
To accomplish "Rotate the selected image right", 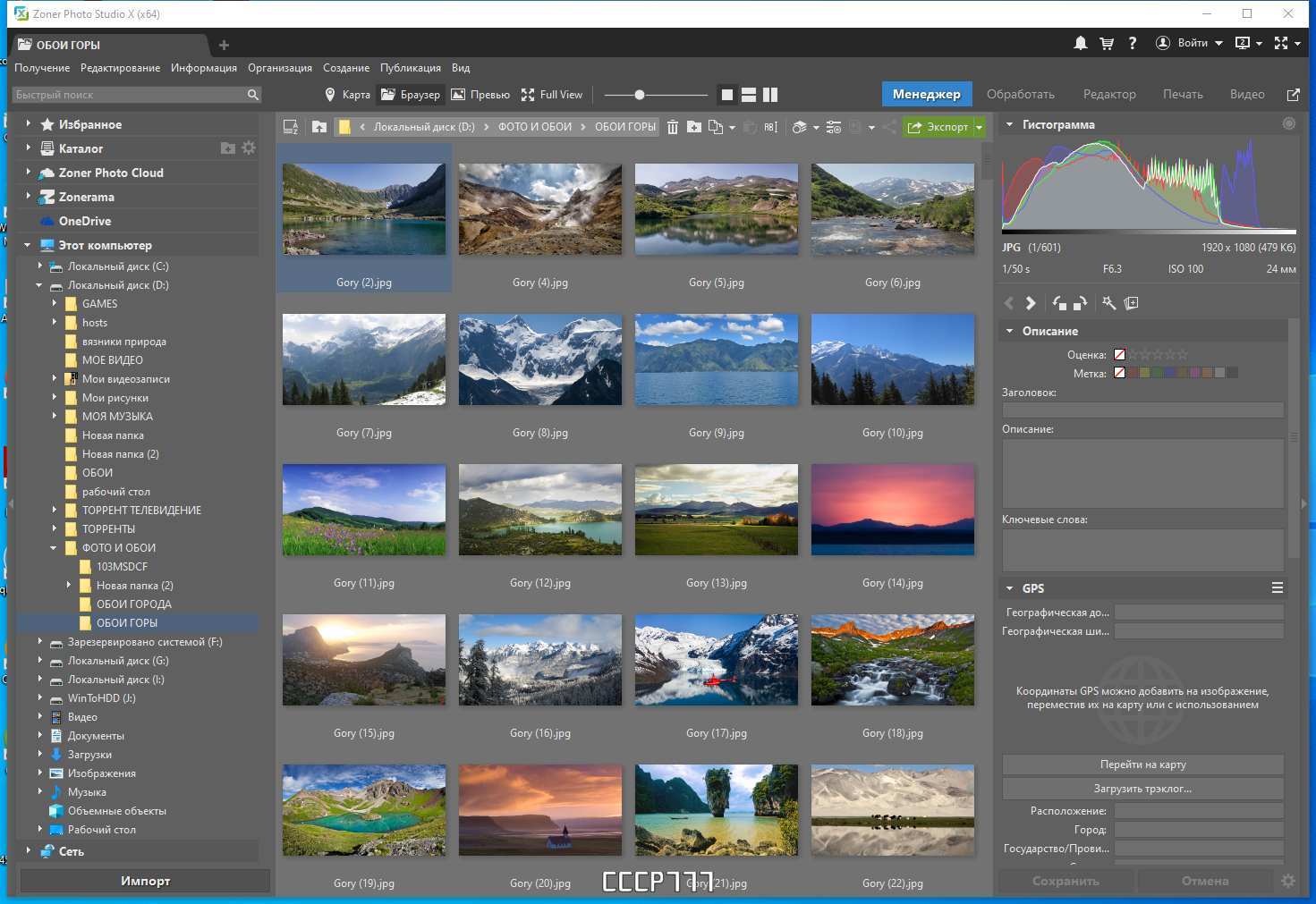I will 1080,303.
